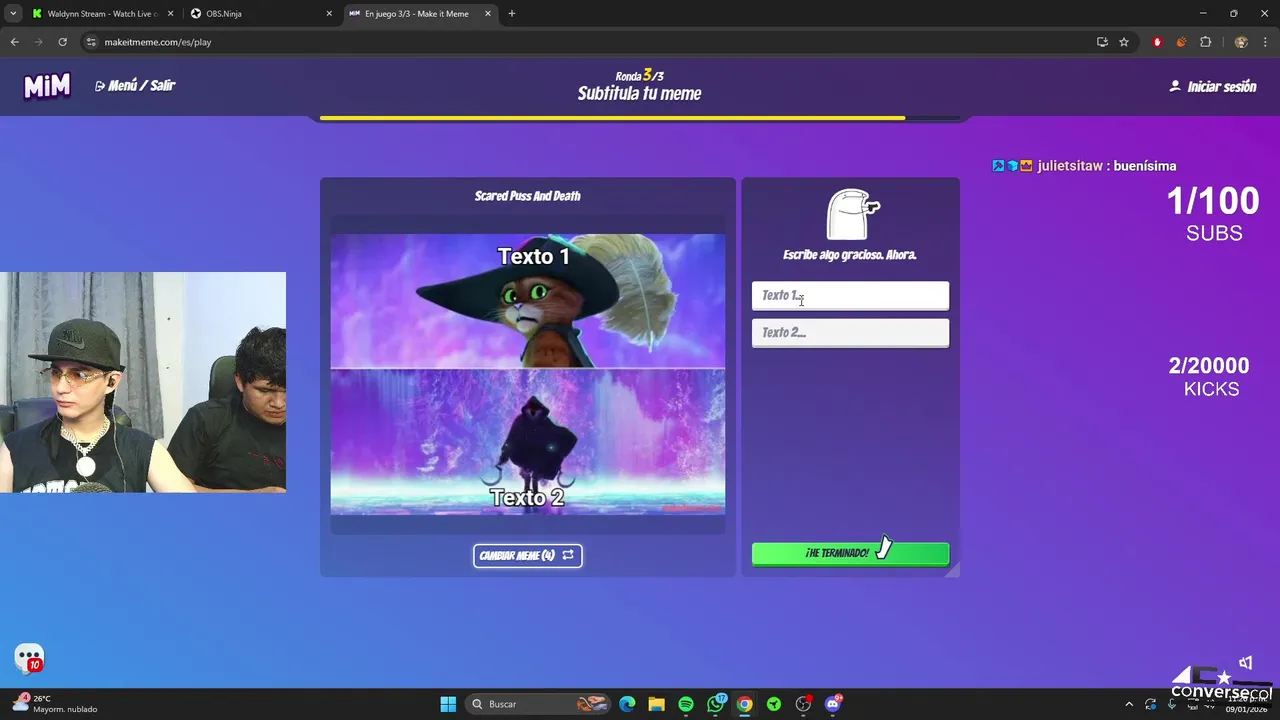
Task: Open Chrome three-dot menu
Action: [1266, 42]
